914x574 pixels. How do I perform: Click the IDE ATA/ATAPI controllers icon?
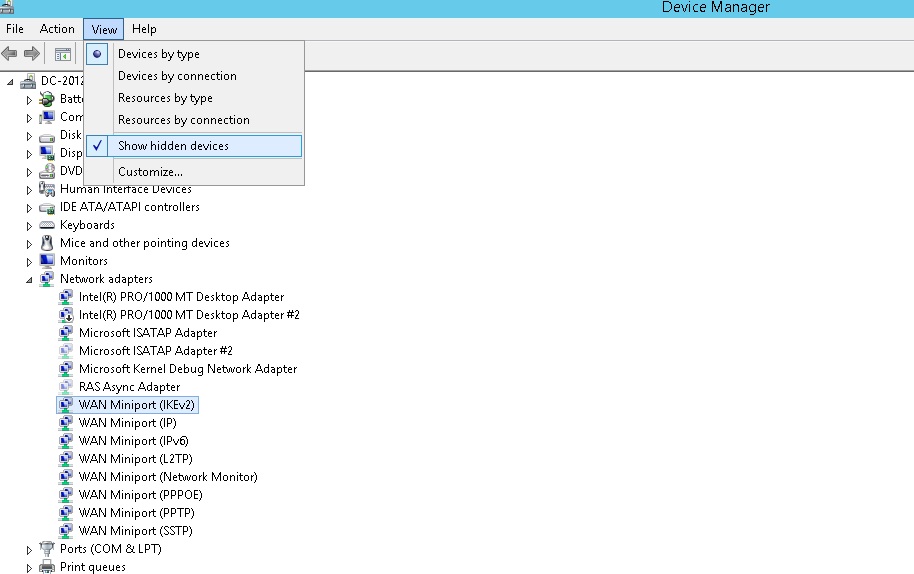click(47, 207)
